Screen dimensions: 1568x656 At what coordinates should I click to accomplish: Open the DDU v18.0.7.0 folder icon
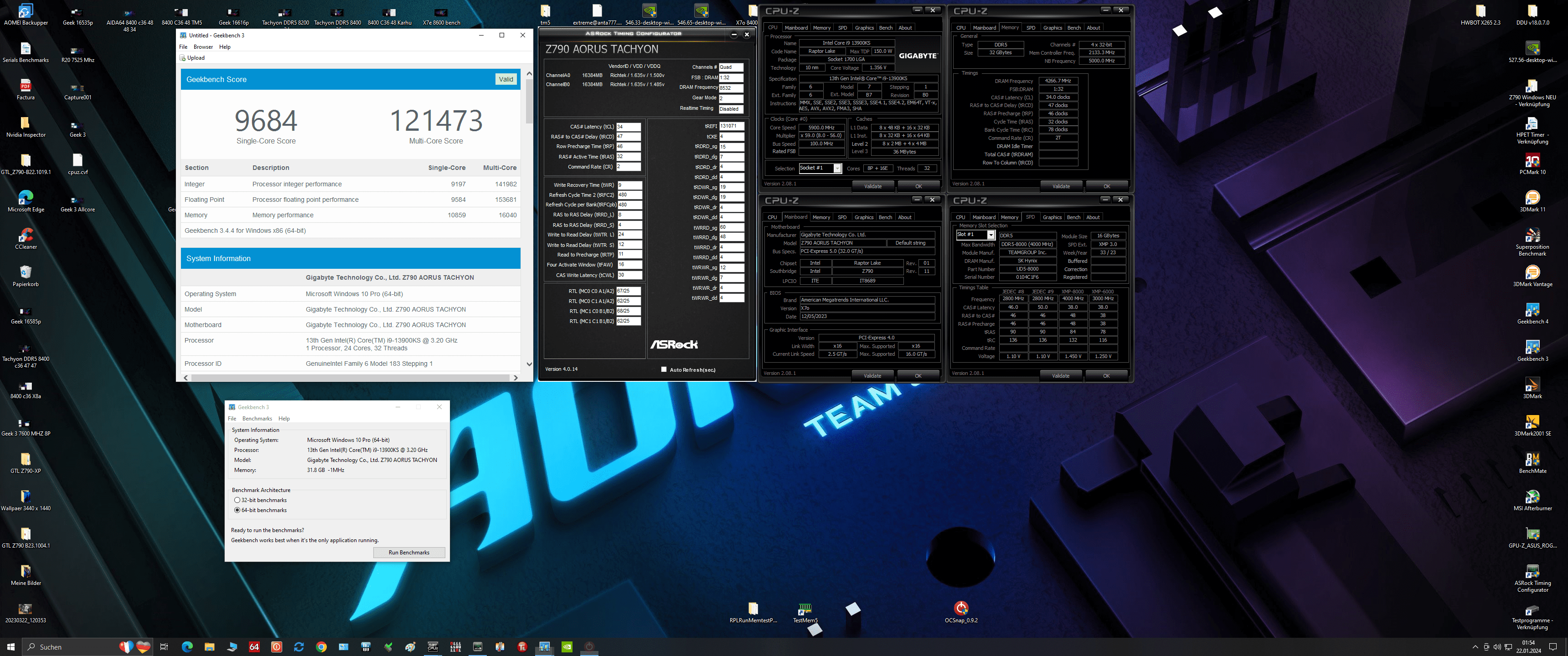pos(1532,15)
